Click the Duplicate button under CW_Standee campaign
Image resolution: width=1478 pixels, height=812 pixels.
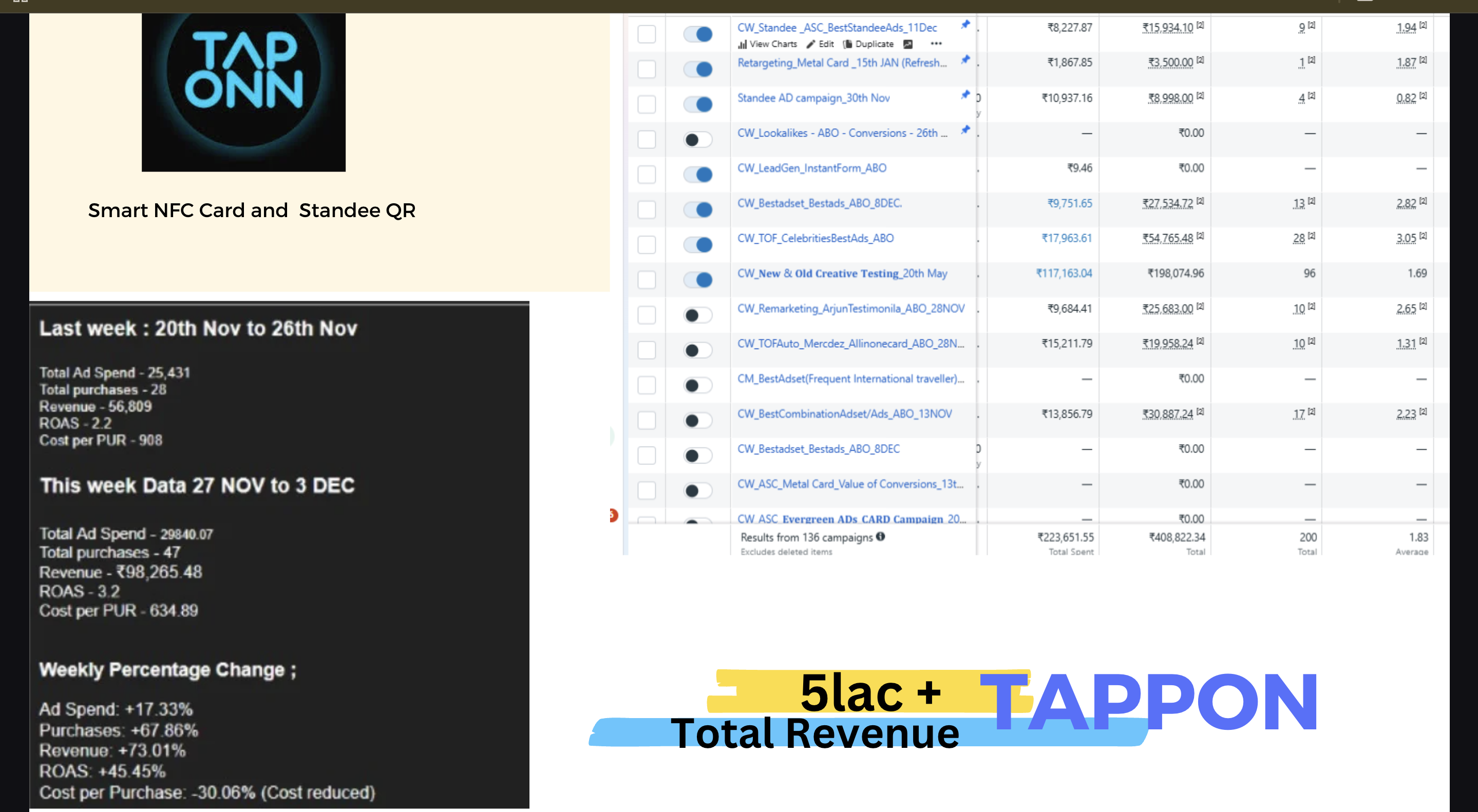click(868, 44)
